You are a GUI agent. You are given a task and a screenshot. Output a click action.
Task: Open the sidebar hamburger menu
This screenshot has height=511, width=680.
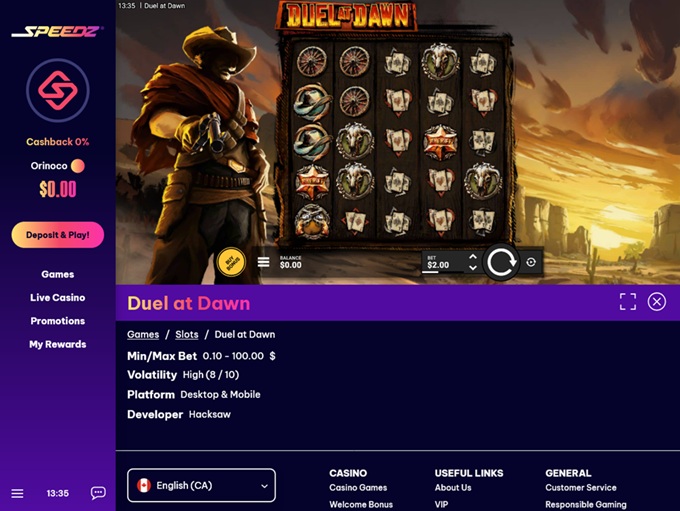coord(17,493)
